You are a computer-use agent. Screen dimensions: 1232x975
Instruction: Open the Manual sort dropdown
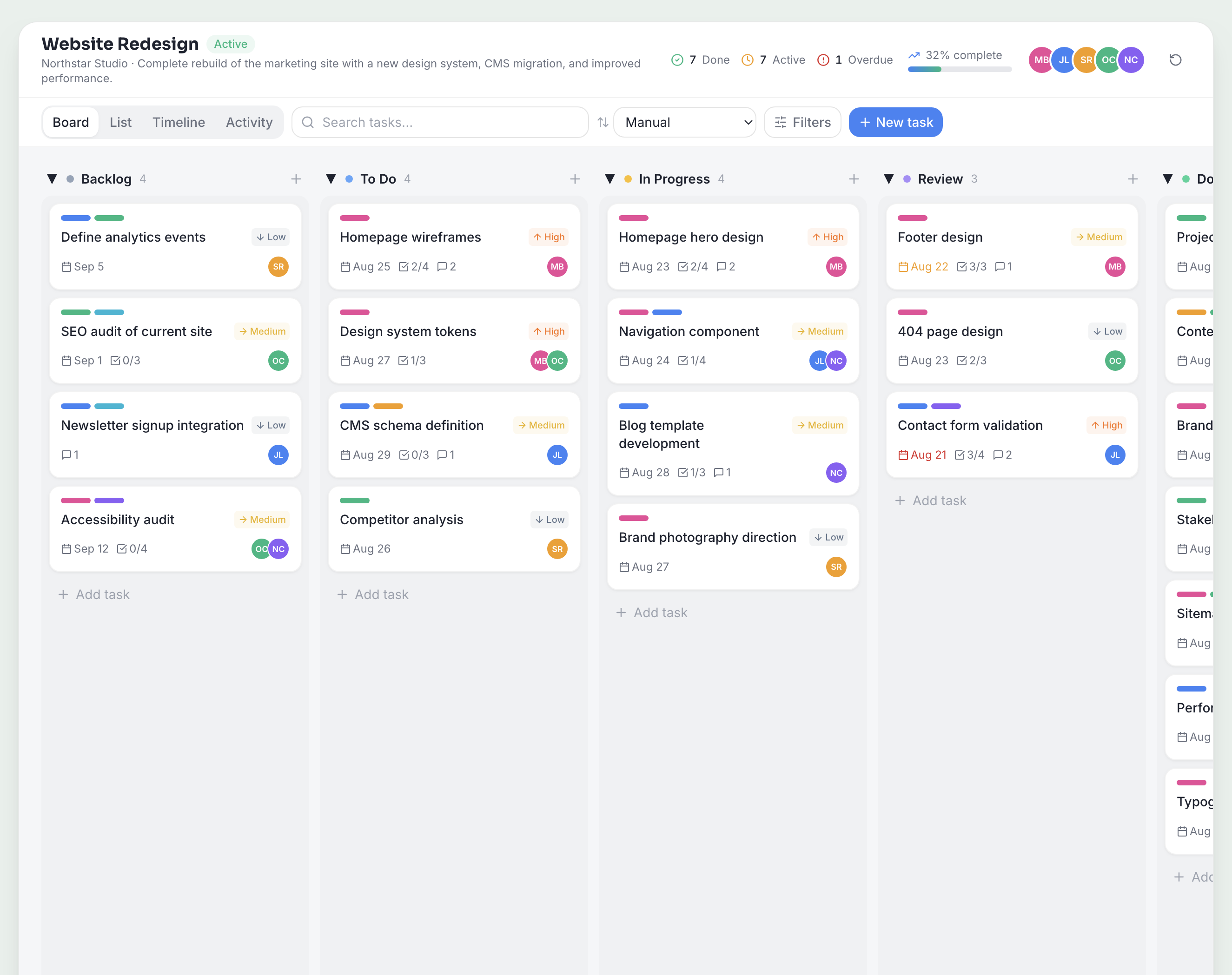coord(684,122)
